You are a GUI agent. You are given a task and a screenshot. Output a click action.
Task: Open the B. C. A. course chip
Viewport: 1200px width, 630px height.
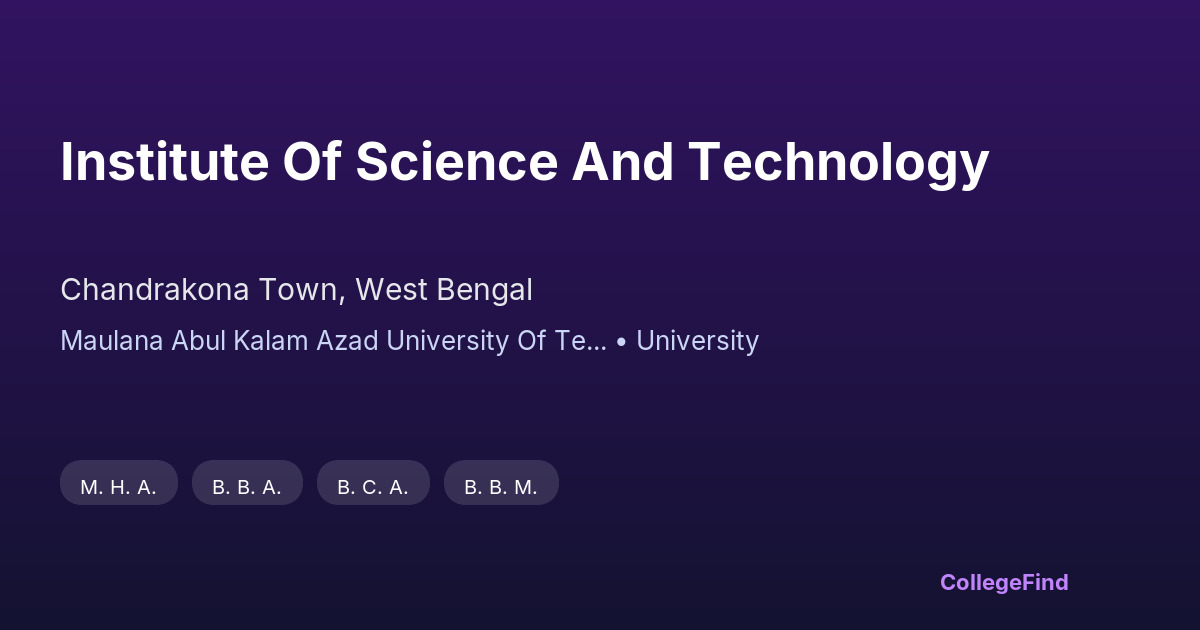(373, 487)
